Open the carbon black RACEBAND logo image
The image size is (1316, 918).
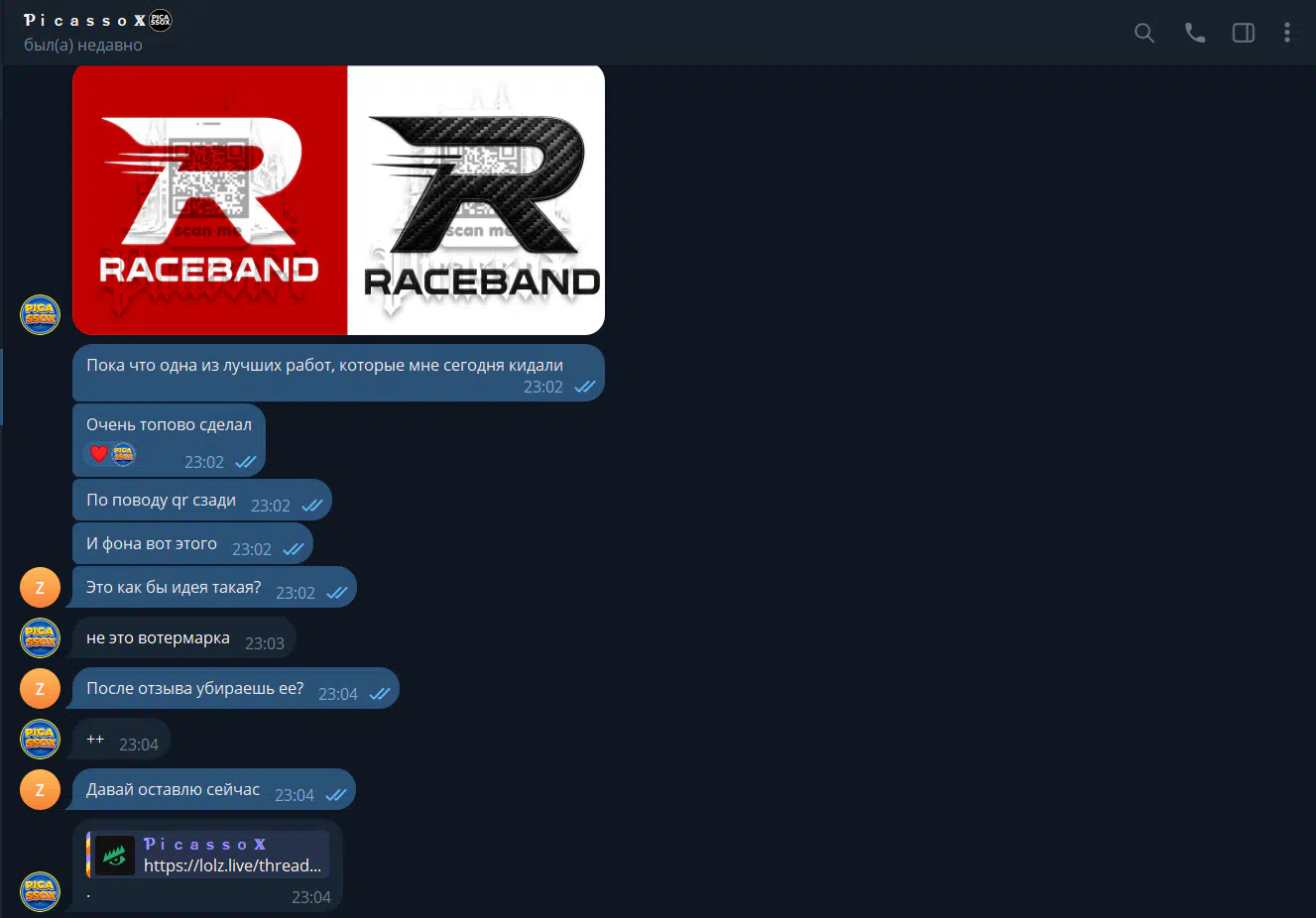point(476,200)
